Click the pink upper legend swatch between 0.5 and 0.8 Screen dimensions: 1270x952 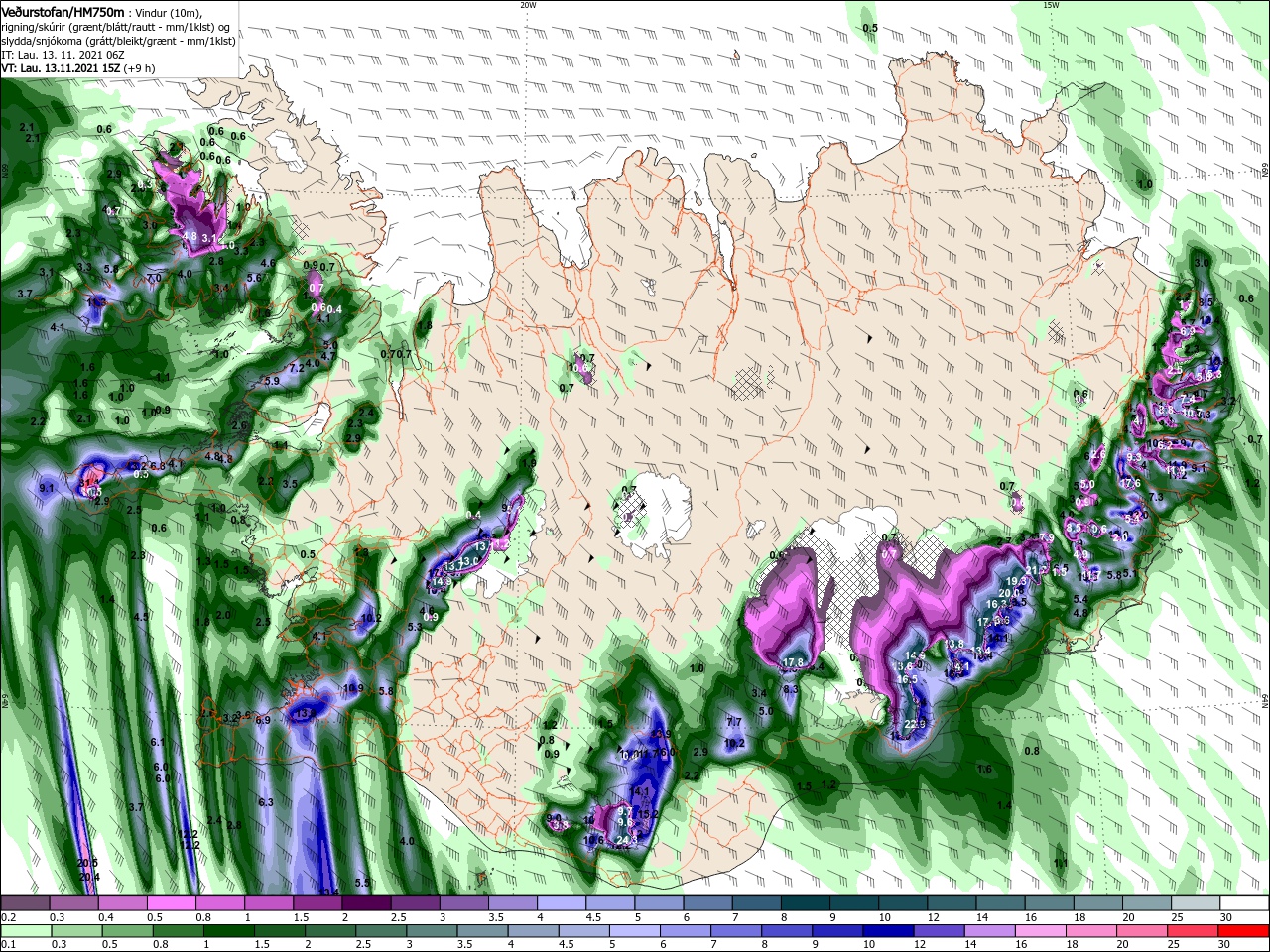tap(171, 903)
